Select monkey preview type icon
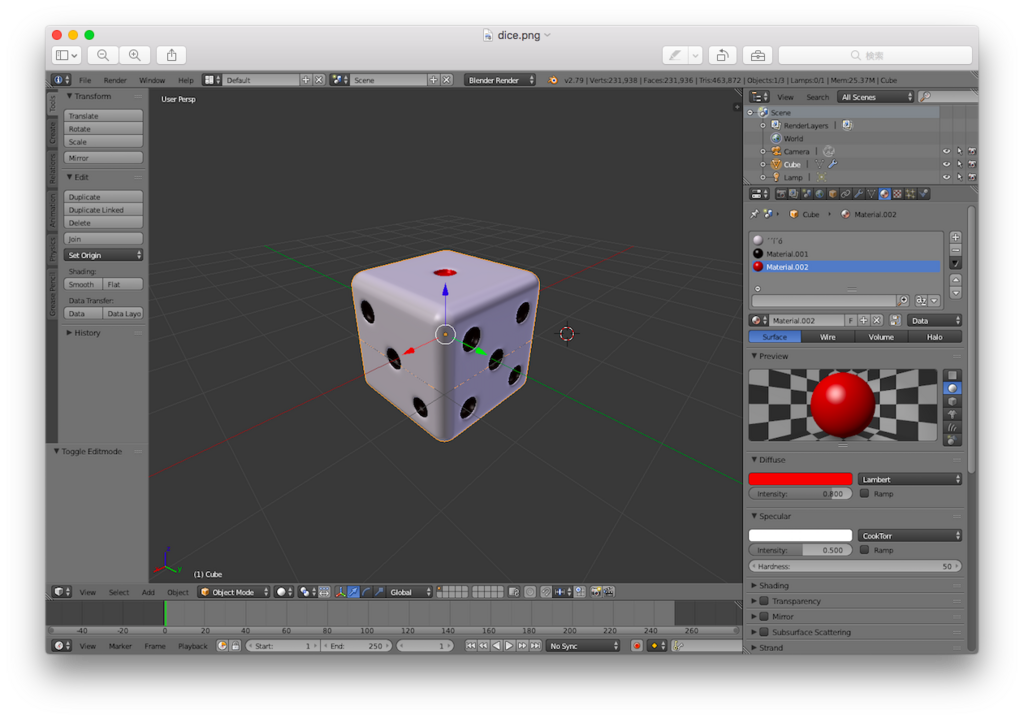 (x=952, y=414)
